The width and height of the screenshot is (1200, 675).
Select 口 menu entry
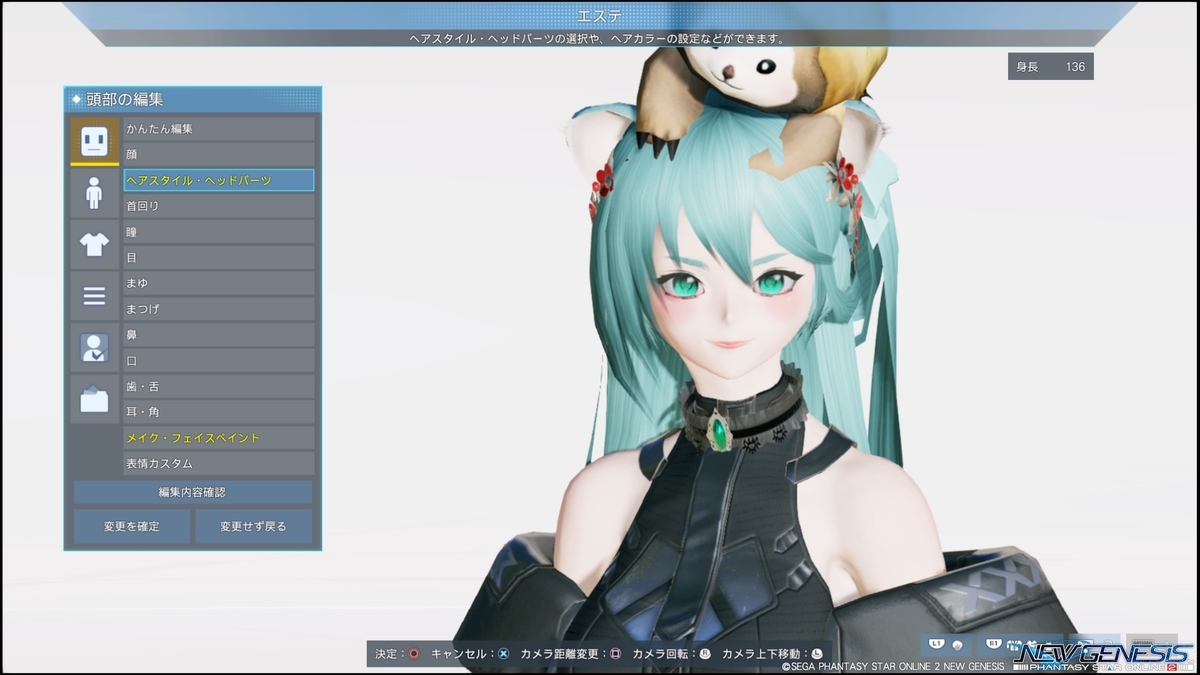(x=218, y=360)
